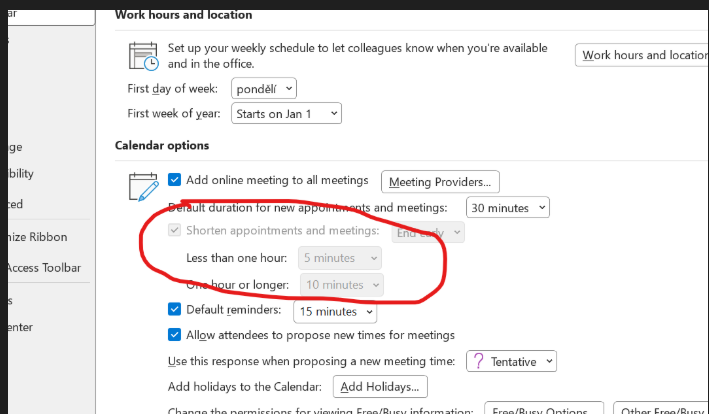Screen dimensions: 709x414
Task: Select the Quick Access Toolbar sidebar item
Action: pyautogui.click(x=44, y=268)
